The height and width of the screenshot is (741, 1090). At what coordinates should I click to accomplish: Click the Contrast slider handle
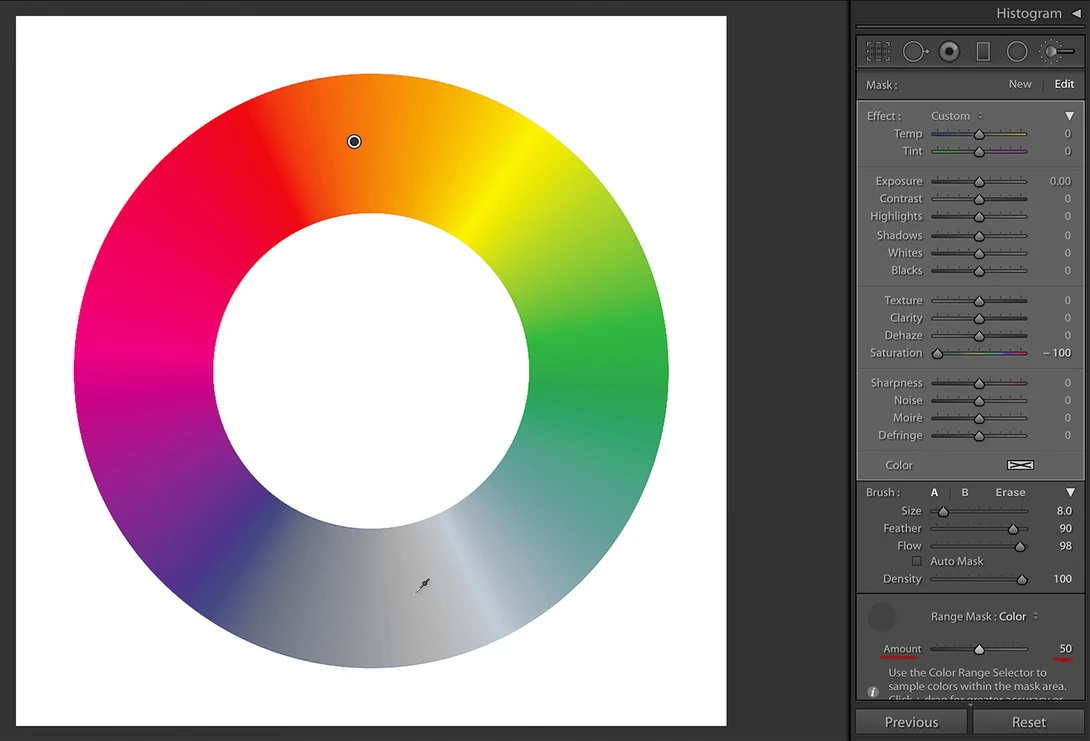tap(979, 199)
